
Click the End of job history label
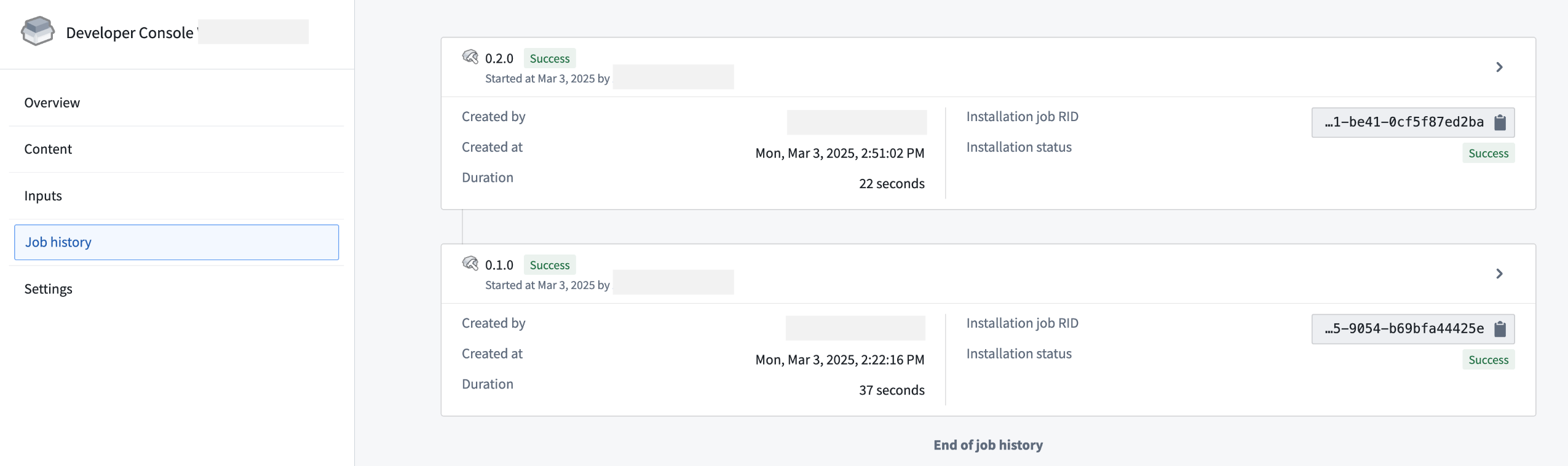pyautogui.click(x=987, y=444)
